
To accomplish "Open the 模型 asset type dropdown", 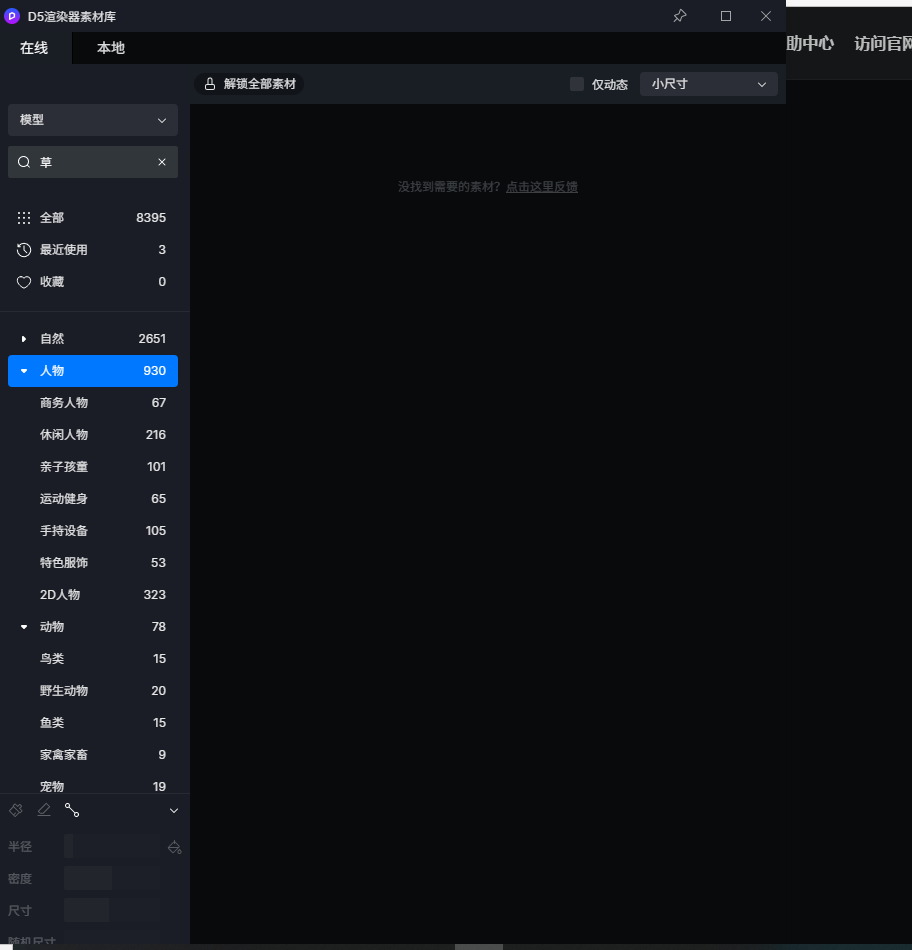I will pos(93,120).
